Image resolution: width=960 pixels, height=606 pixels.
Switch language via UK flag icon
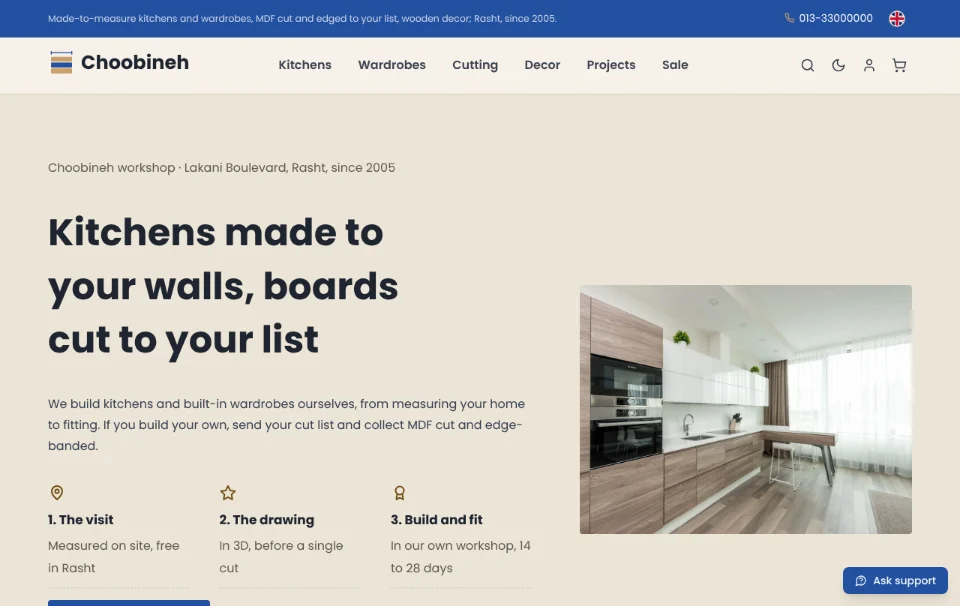[897, 19]
